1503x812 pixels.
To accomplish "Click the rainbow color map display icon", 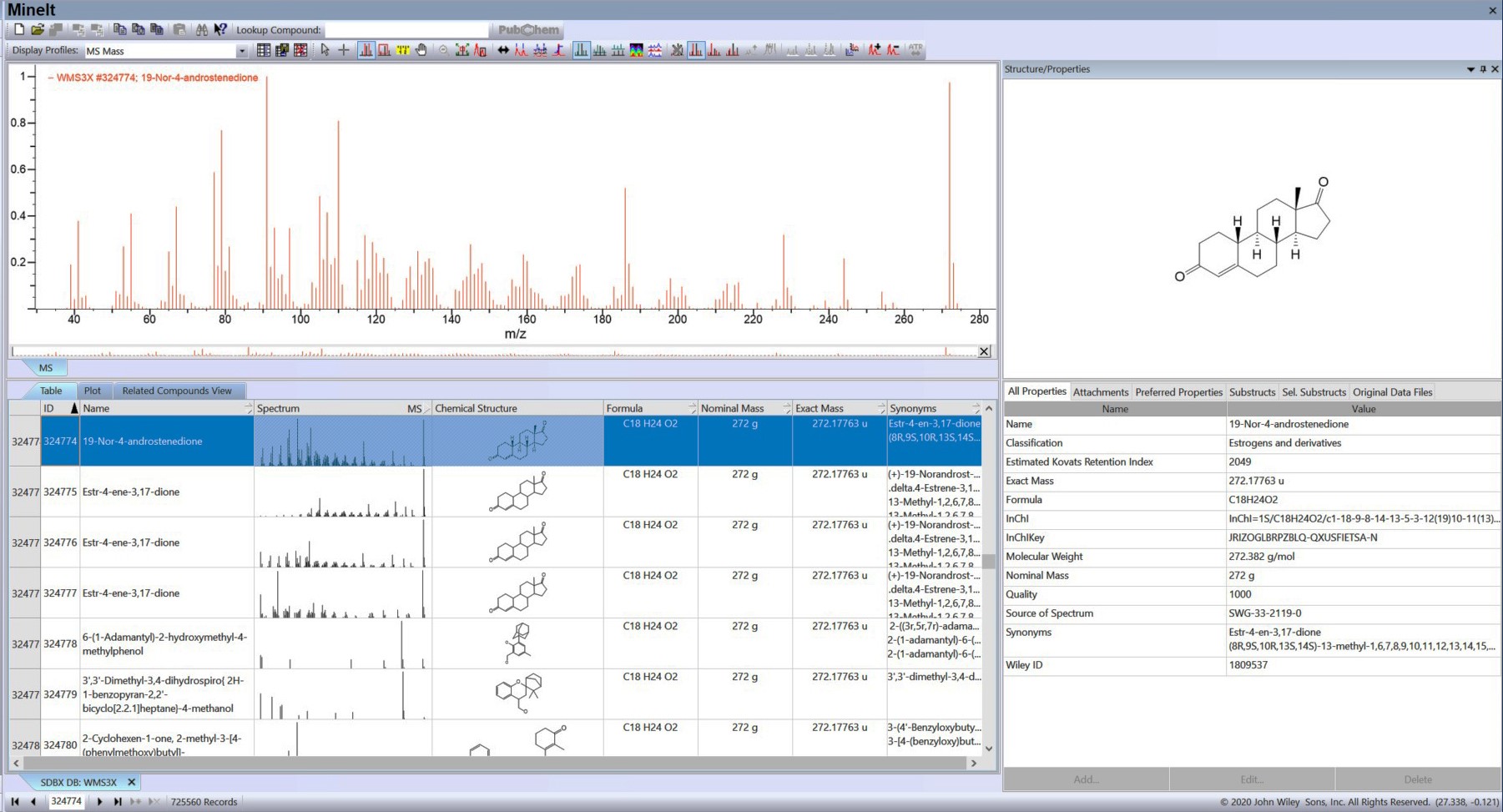I will tap(637, 50).
